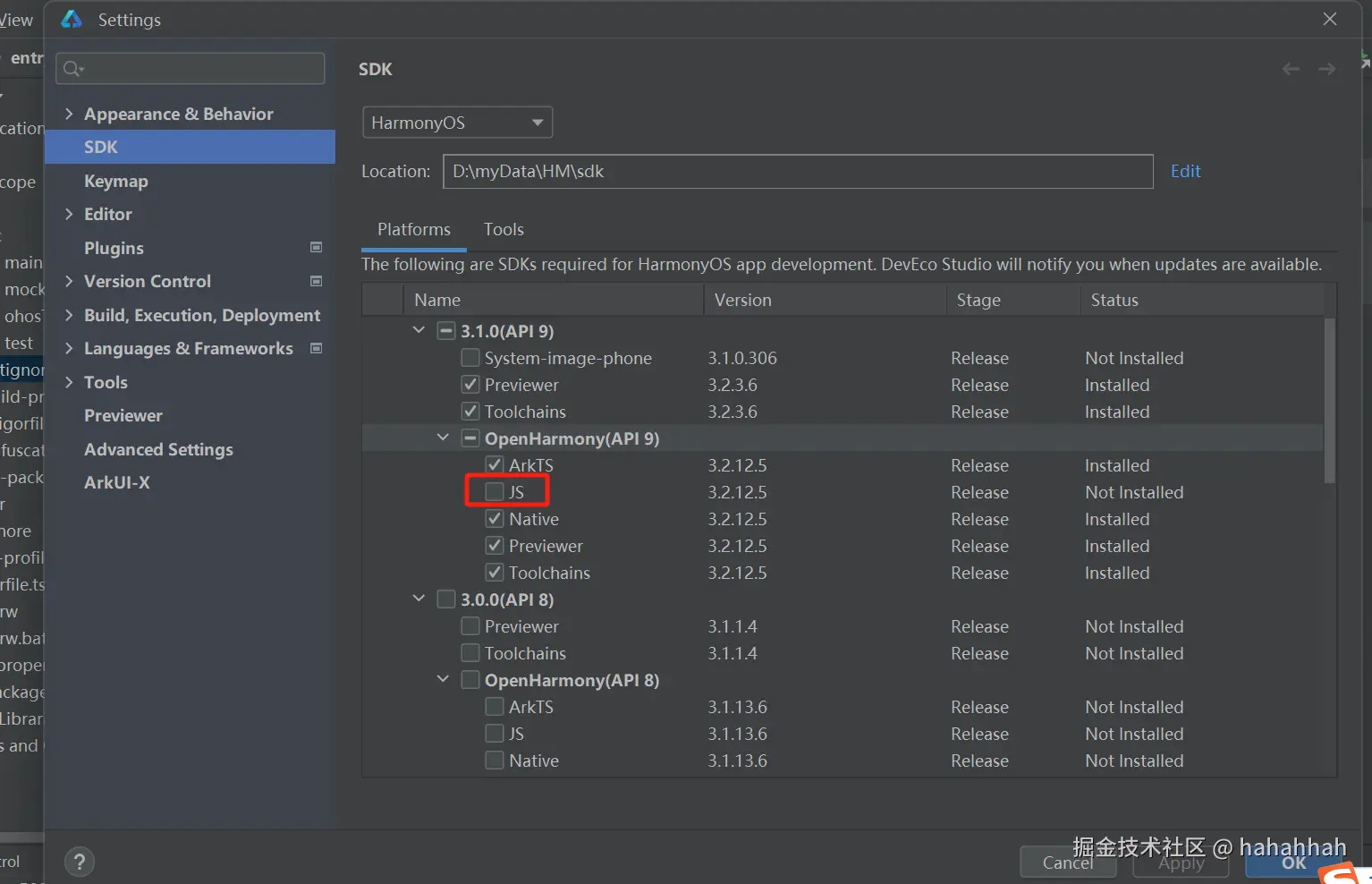Click the search magnifier icon
Viewport: 1372px width, 884px height.
tap(72, 69)
